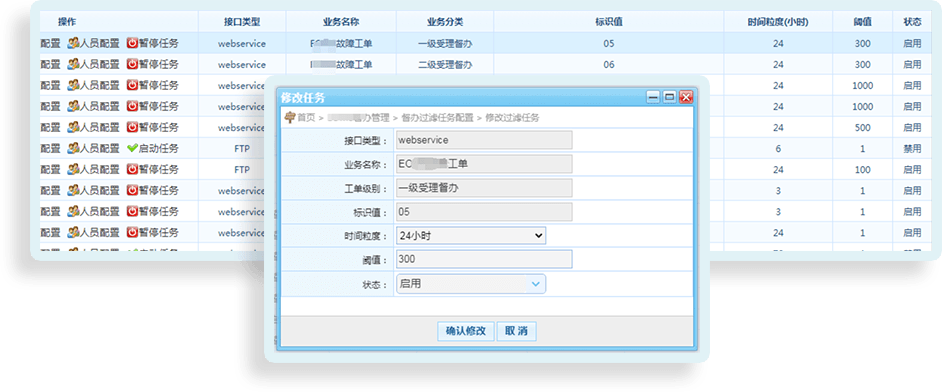Click the 时间粒度(小时) column header
The width and height of the screenshot is (942, 392).
click(x=778, y=22)
